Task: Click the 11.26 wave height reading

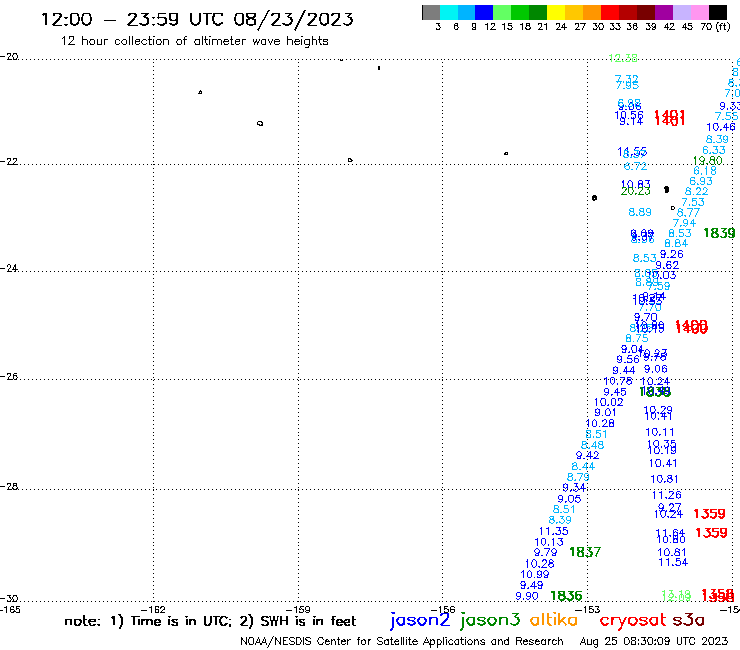Action: 666,495
